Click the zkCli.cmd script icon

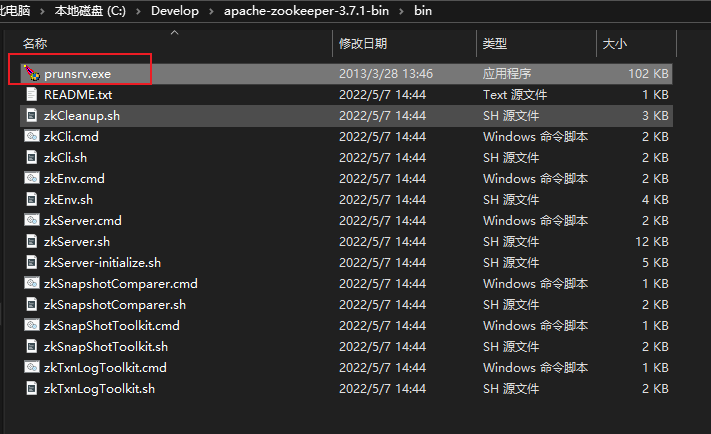click(x=32, y=136)
